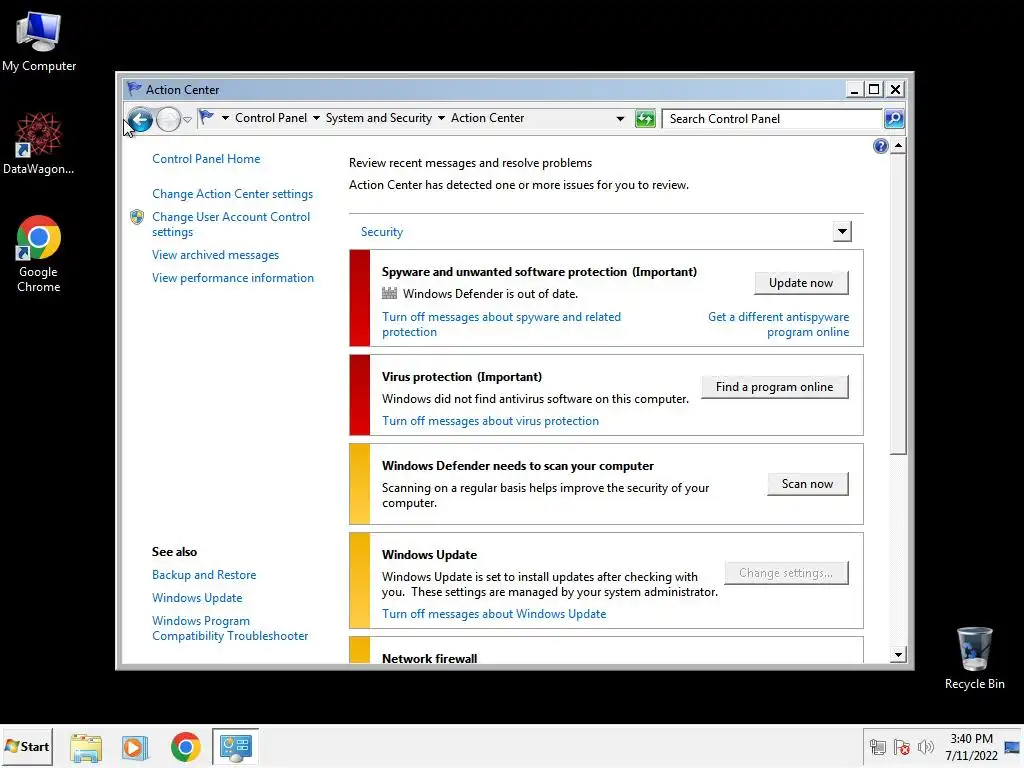Open help with blue question mark icon
This screenshot has width=1024, height=768.
point(880,146)
